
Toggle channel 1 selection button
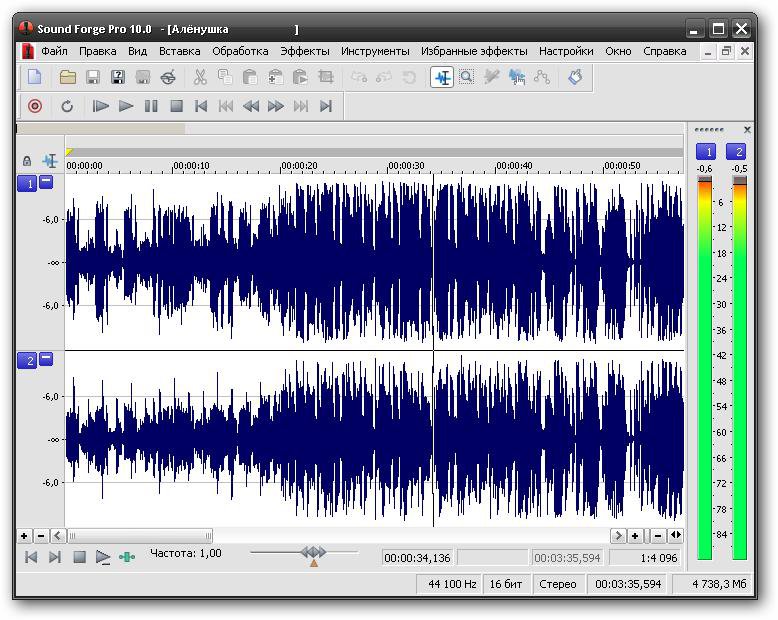point(26,183)
